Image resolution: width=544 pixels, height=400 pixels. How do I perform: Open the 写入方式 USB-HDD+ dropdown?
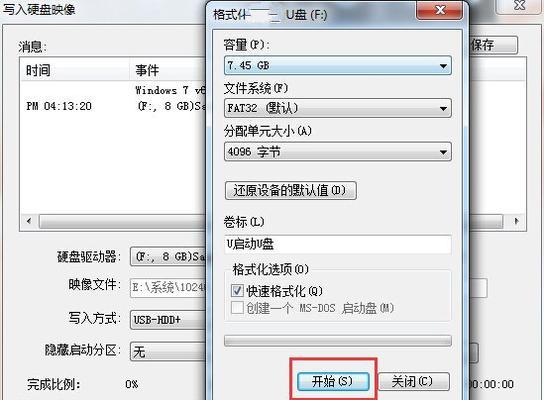pyautogui.click(x=168, y=320)
